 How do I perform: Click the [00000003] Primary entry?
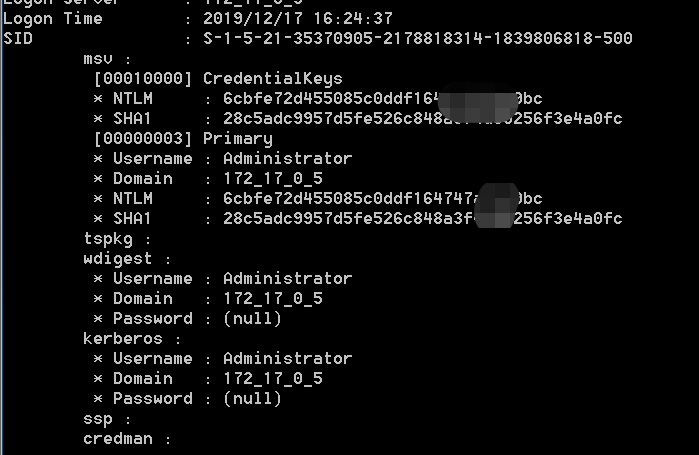tap(183, 139)
